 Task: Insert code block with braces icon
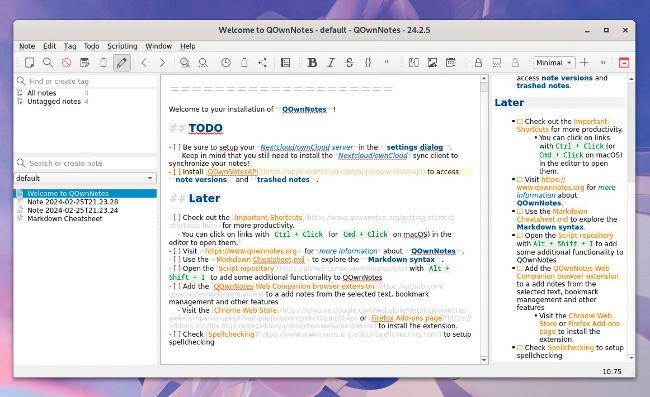tap(368, 63)
